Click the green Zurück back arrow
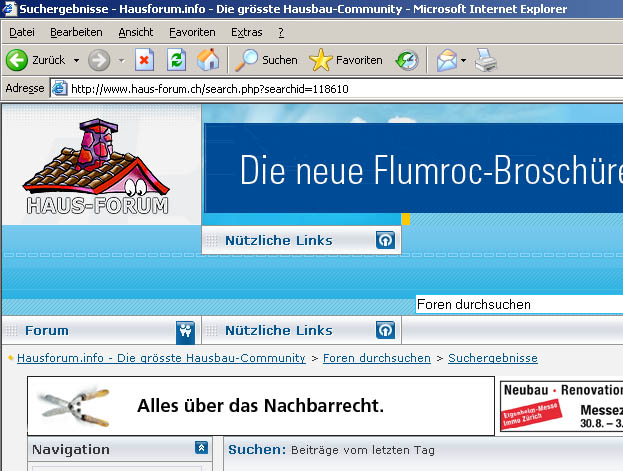The height and width of the screenshot is (471, 623). pos(17,60)
